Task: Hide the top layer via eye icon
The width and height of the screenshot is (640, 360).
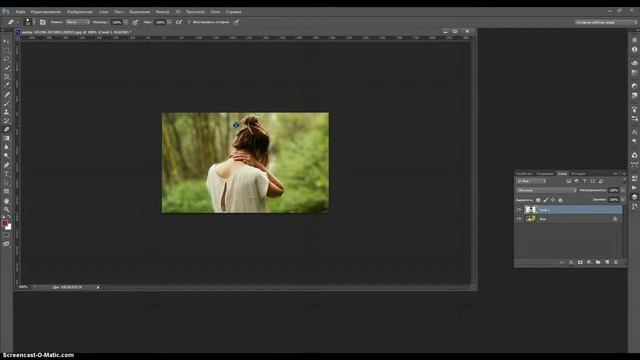Action: pos(519,210)
